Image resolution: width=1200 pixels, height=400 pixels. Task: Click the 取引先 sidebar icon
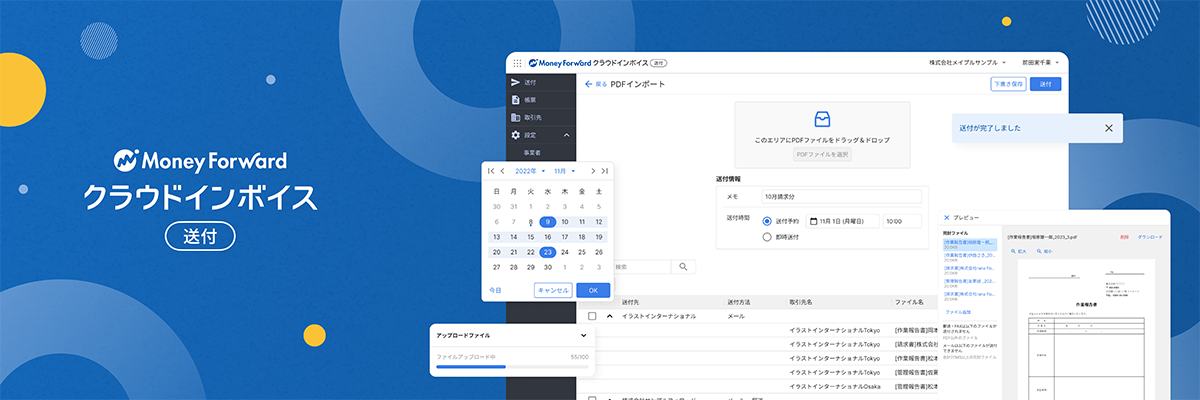tap(516, 117)
